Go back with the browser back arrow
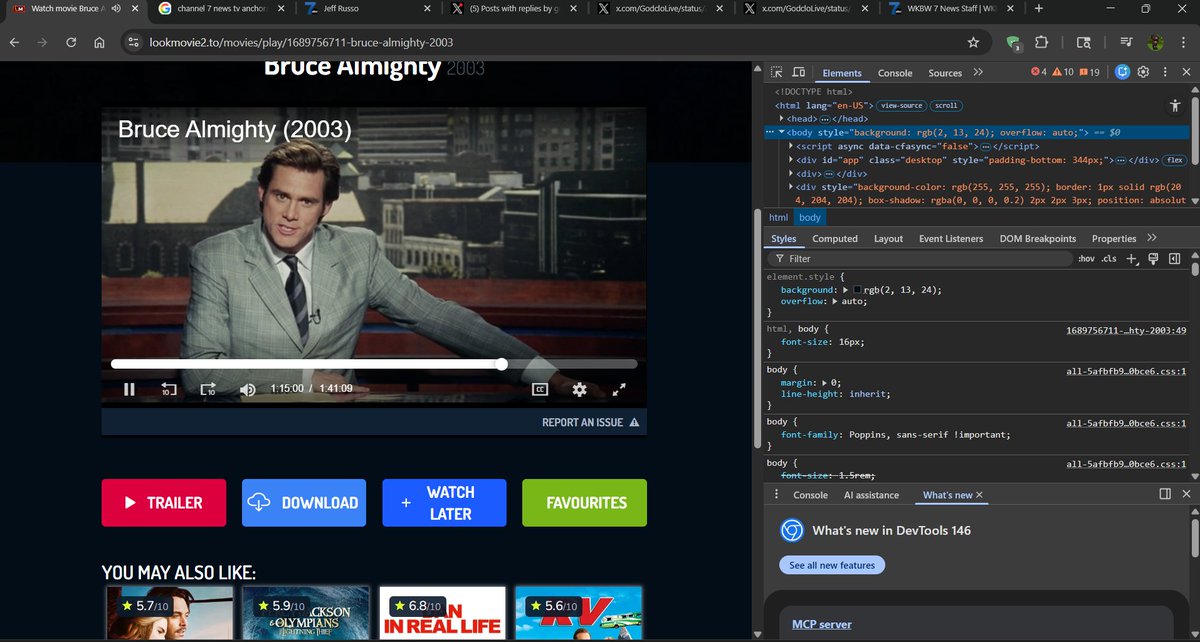 coord(15,43)
